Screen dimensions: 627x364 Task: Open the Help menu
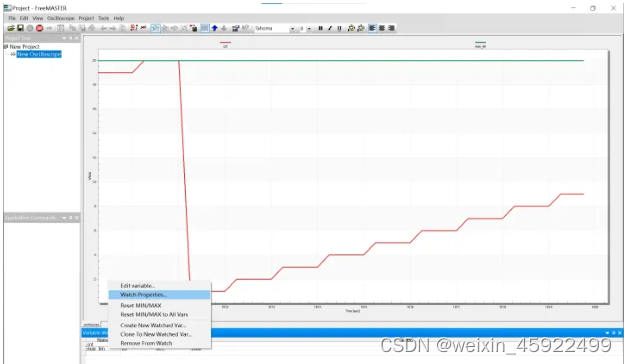click(x=119, y=18)
